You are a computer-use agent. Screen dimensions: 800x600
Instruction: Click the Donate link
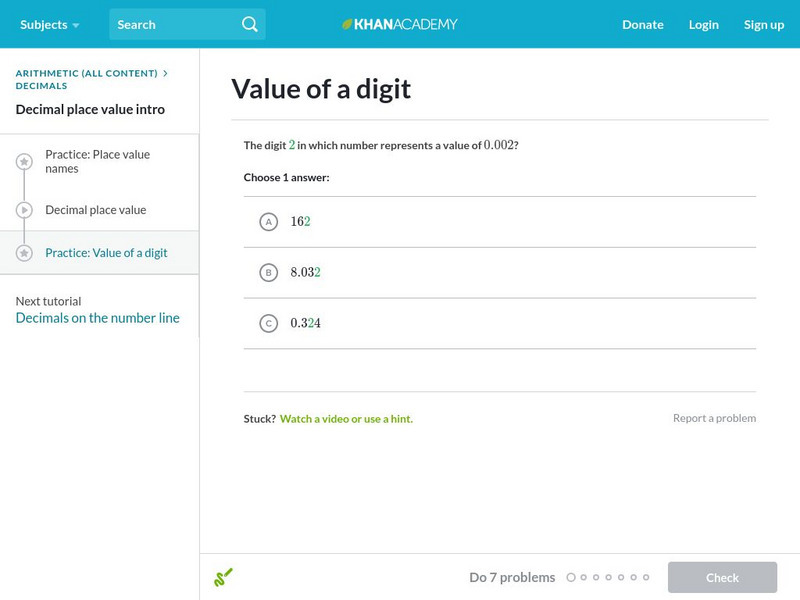tap(642, 24)
